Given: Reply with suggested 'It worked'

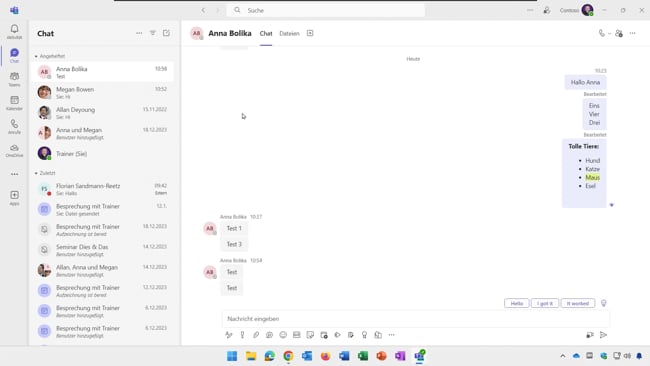Looking at the screenshot, I should pos(577,303).
